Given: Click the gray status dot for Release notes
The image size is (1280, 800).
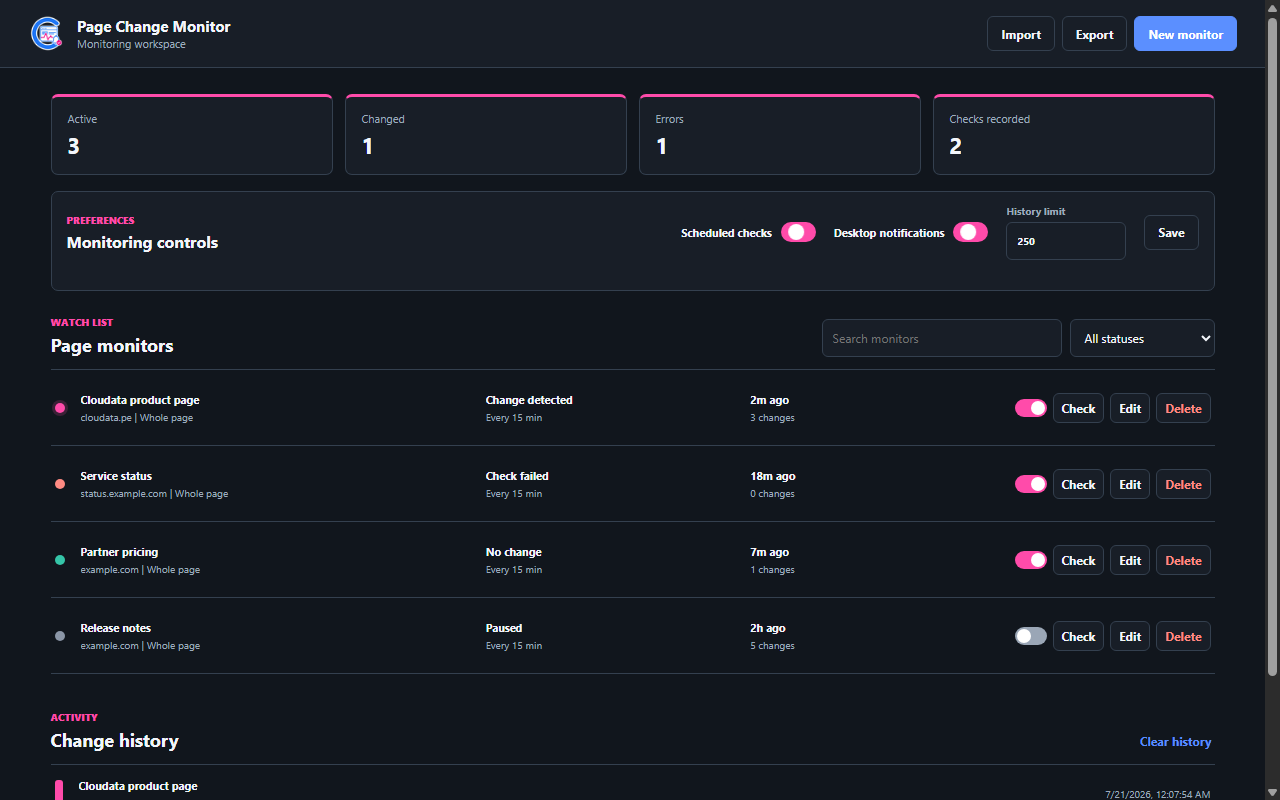Looking at the screenshot, I should click(60, 636).
